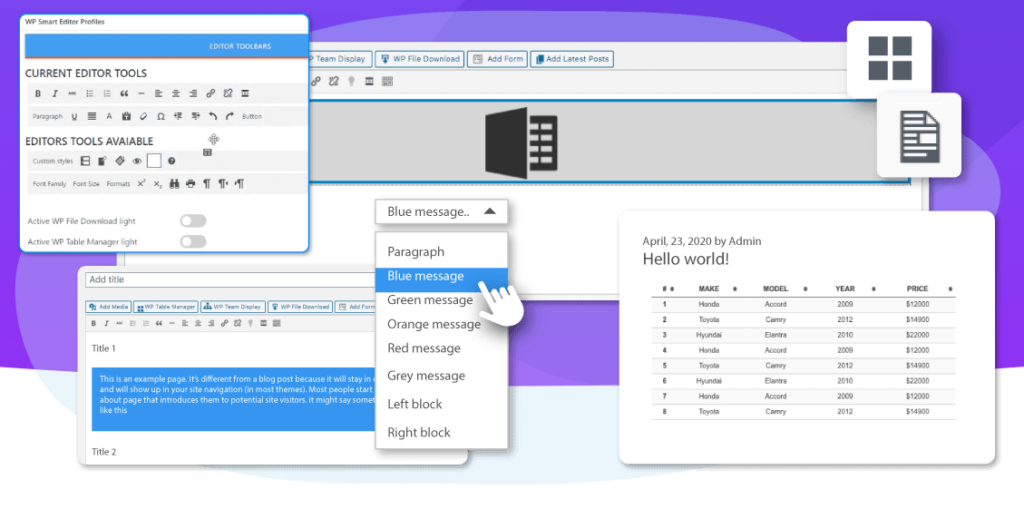Viewport: 1024px width, 509px height.
Task: Click Add Media button in lower editor
Action: [109, 306]
